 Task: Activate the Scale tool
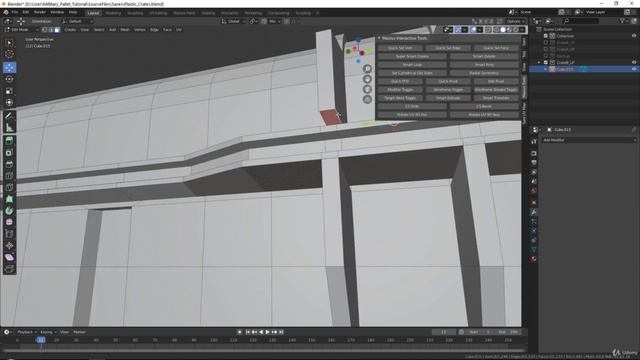(9, 91)
